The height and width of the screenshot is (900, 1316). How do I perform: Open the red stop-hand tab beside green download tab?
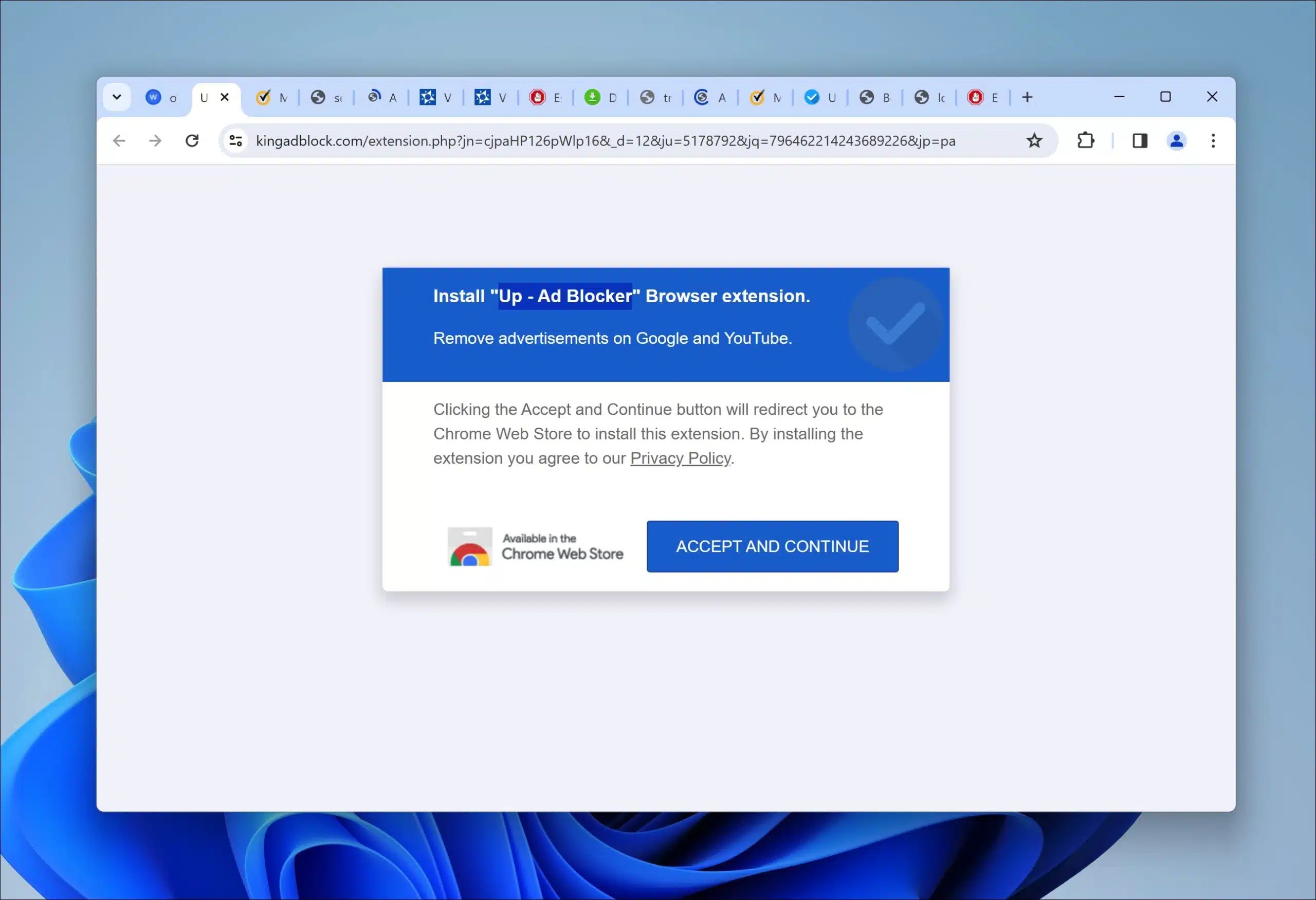(545, 97)
